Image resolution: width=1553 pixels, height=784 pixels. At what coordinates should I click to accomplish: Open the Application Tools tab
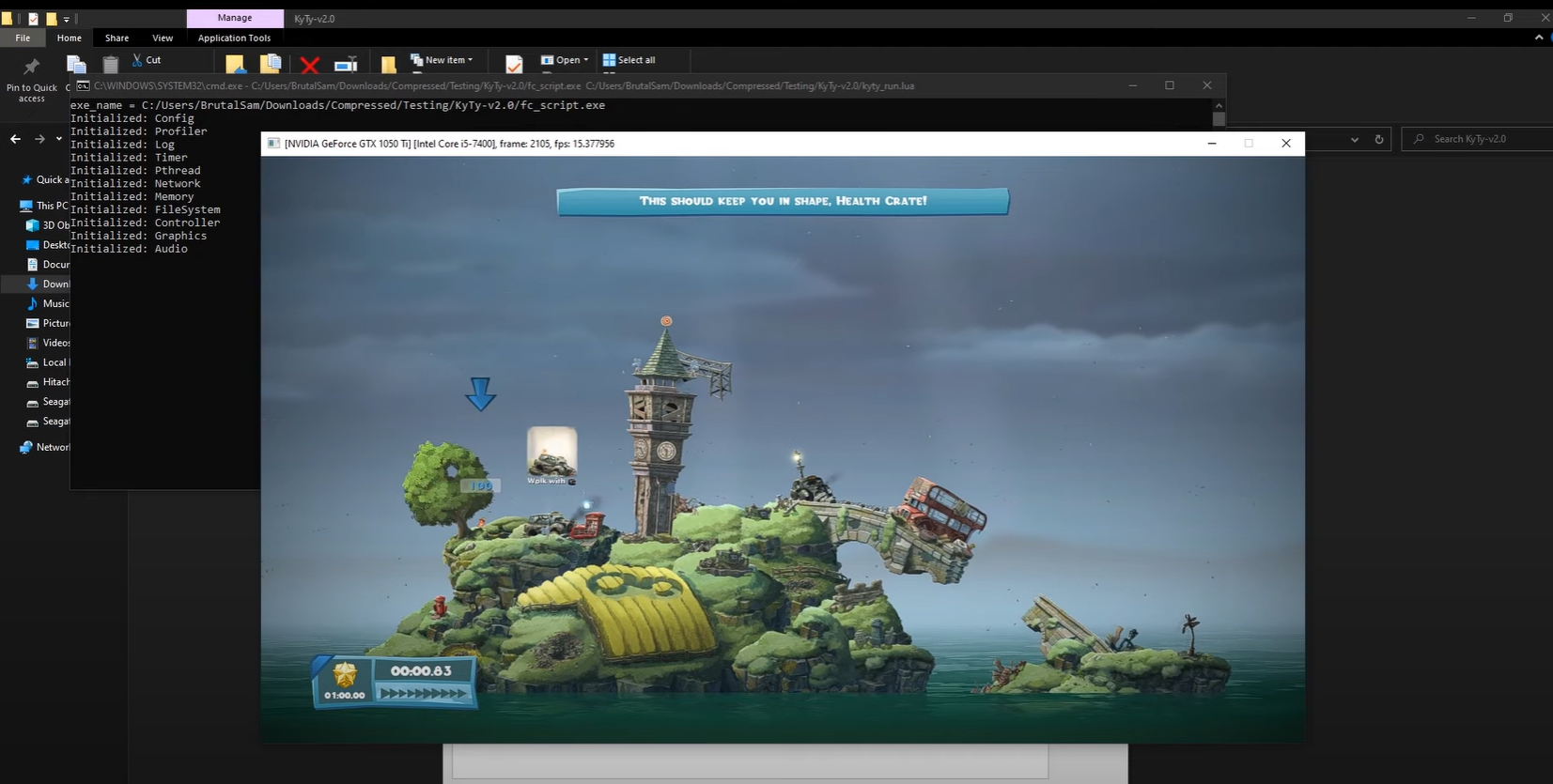[x=234, y=38]
